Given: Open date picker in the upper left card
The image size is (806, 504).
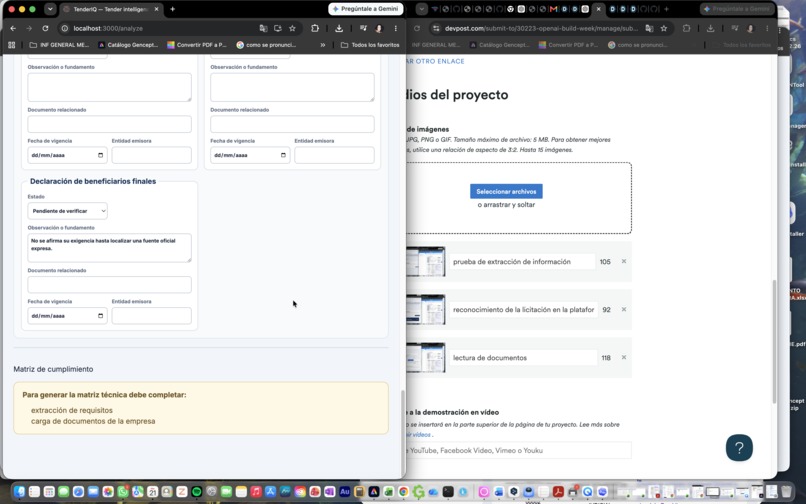Looking at the screenshot, I should (100, 155).
